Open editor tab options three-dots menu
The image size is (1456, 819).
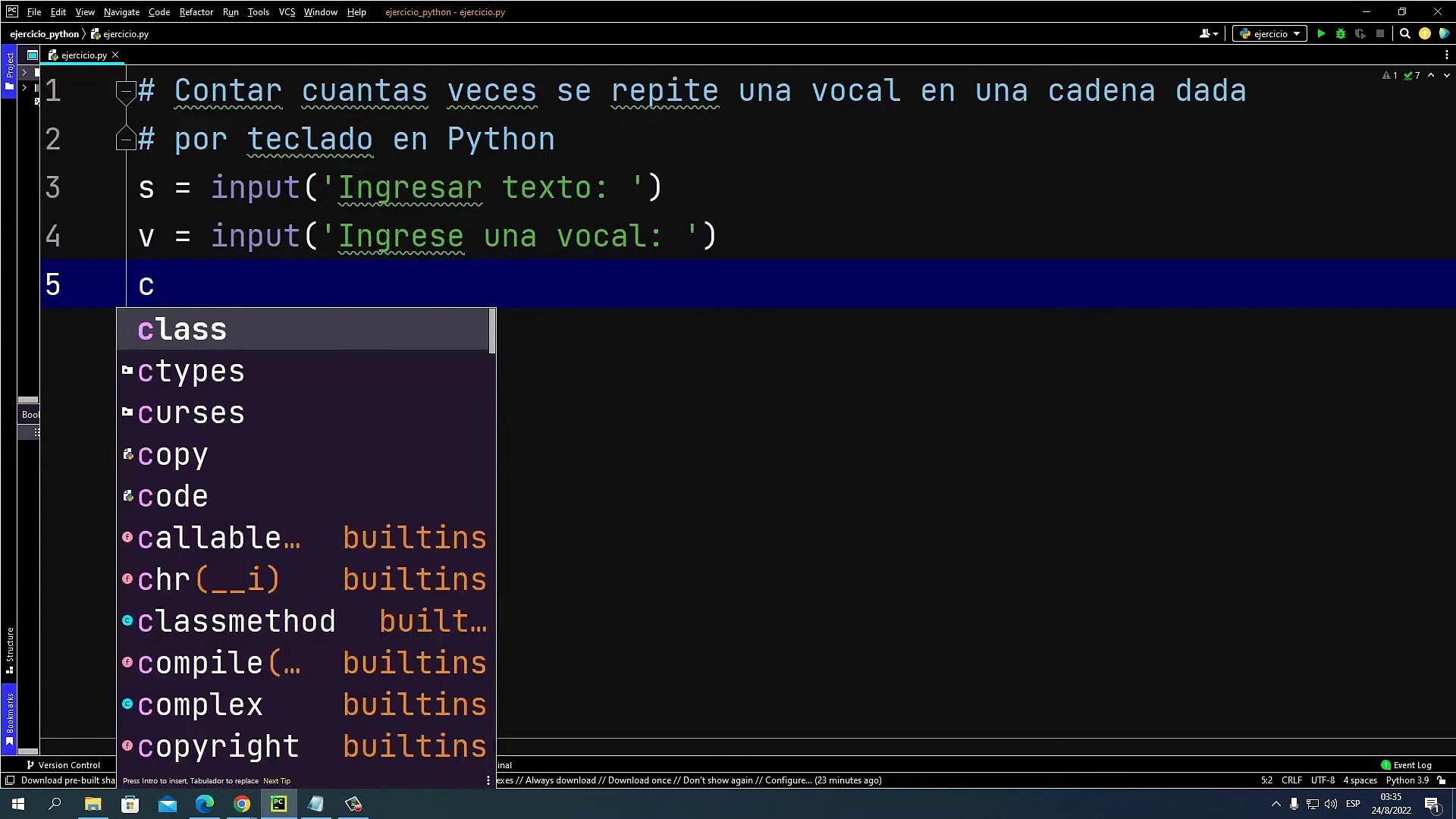click(x=1446, y=55)
